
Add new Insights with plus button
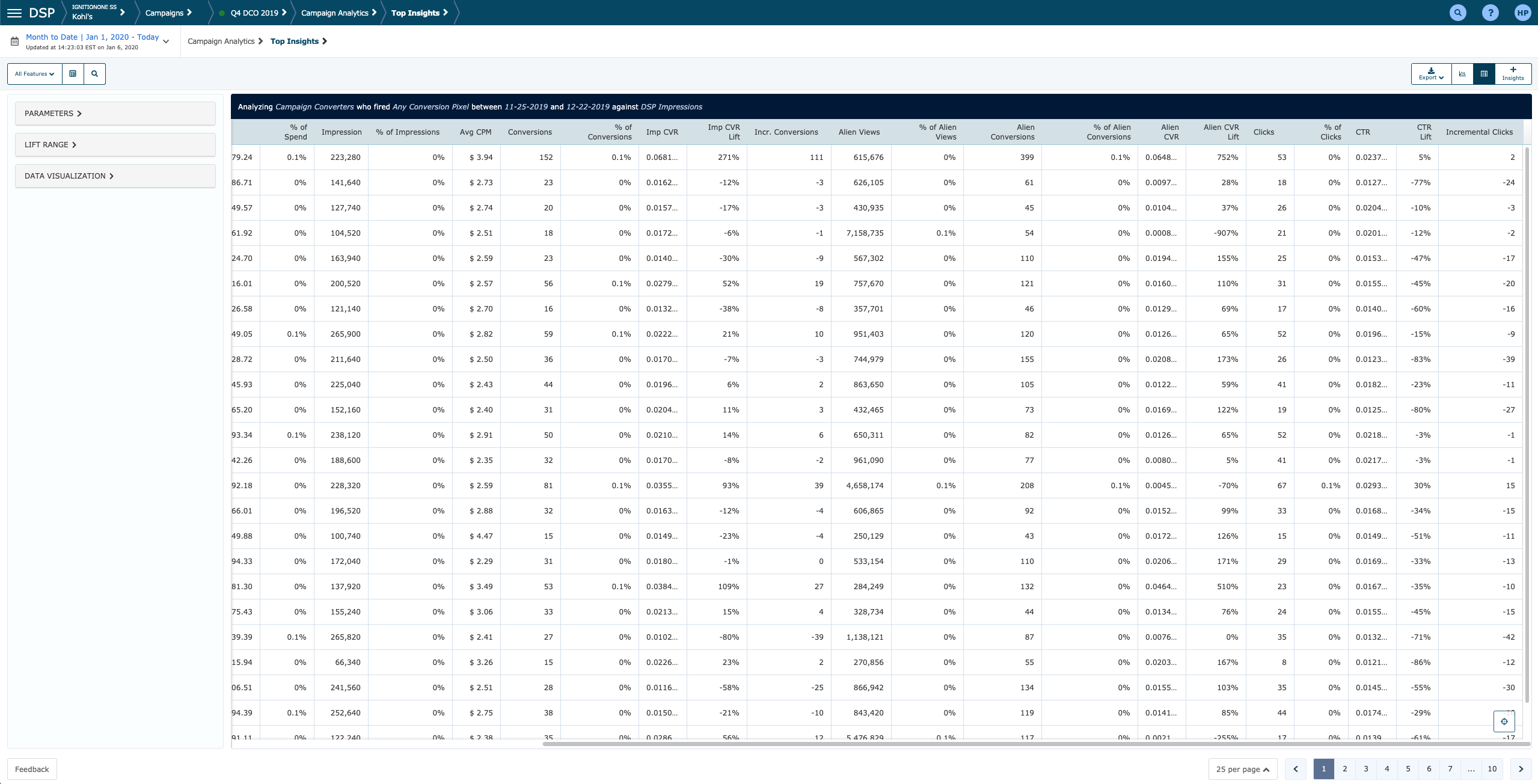1513,74
